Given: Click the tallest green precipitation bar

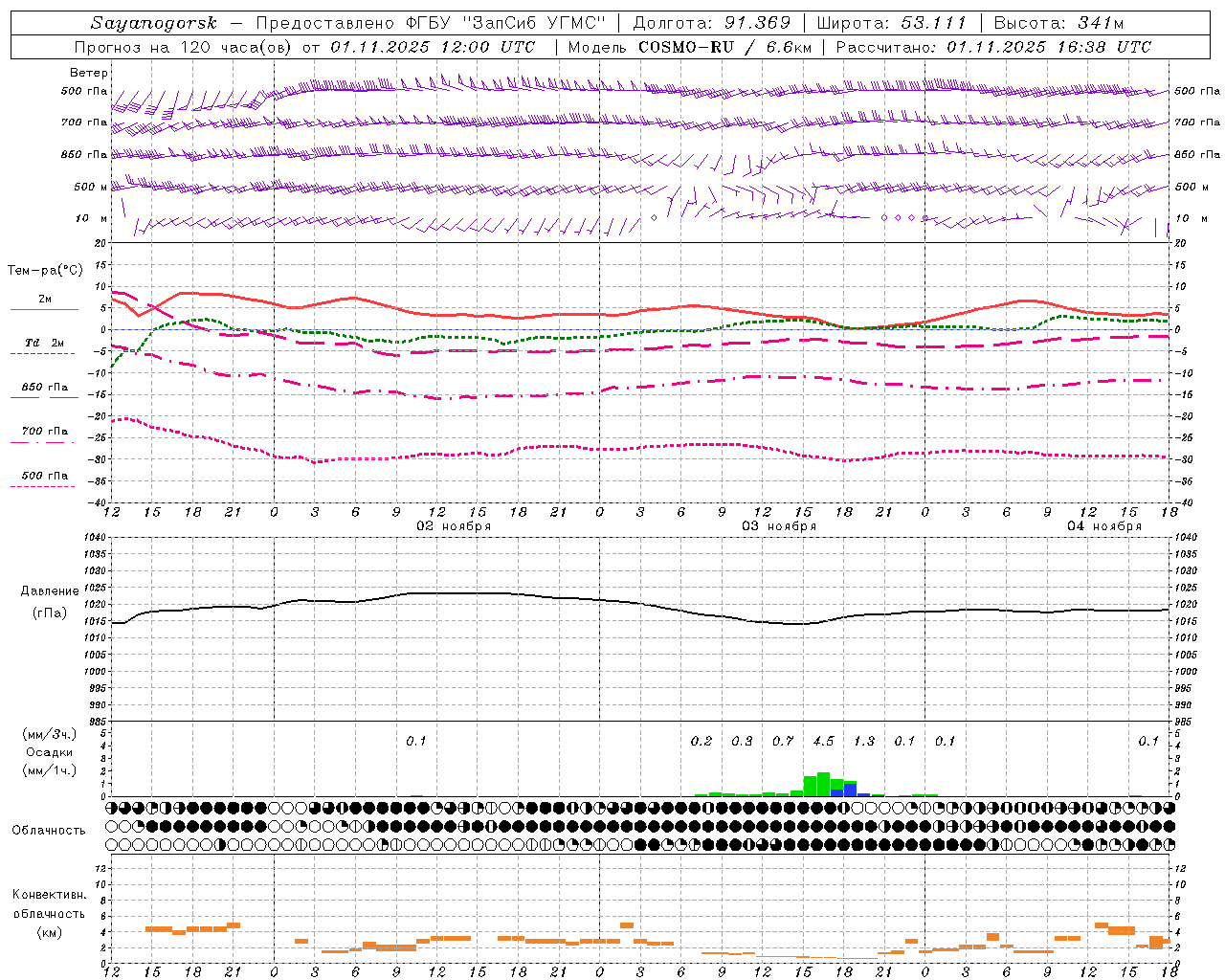Looking at the screenshot, I should pos(823,785).
